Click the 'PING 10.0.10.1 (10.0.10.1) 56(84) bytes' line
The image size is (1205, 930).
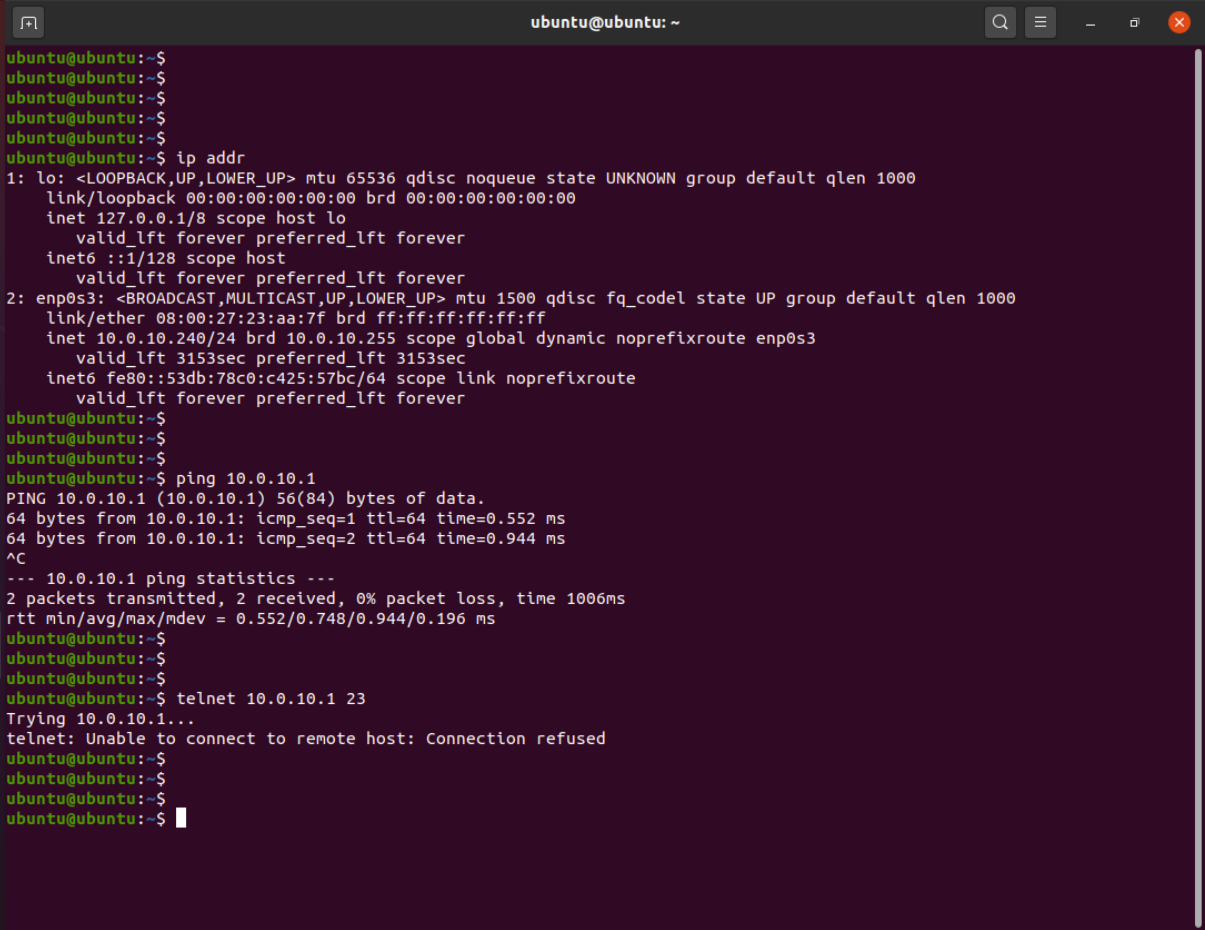246,498
